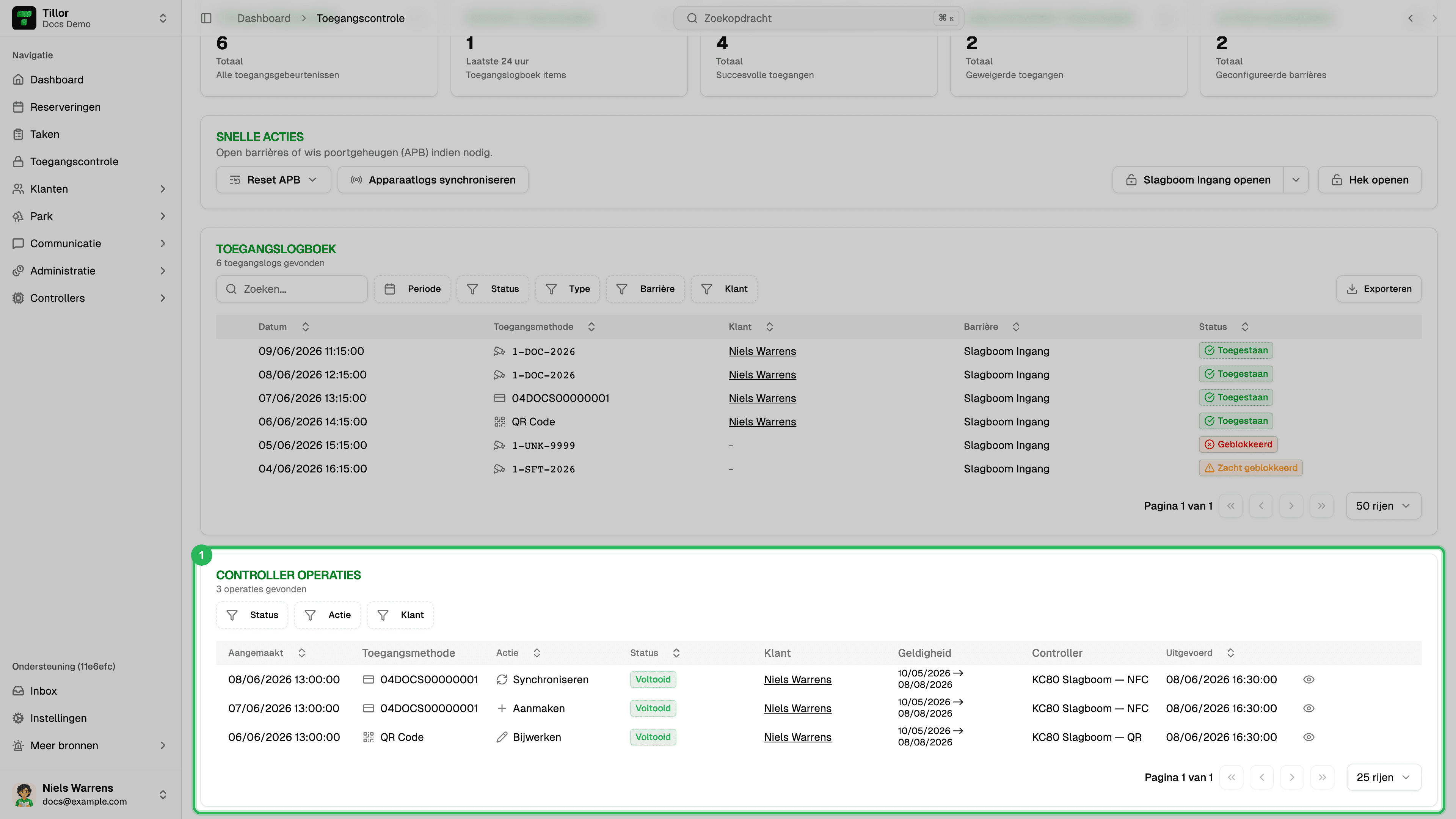Open the Tillor Docs Demo workspace switcher

click(x=91, y=18)
